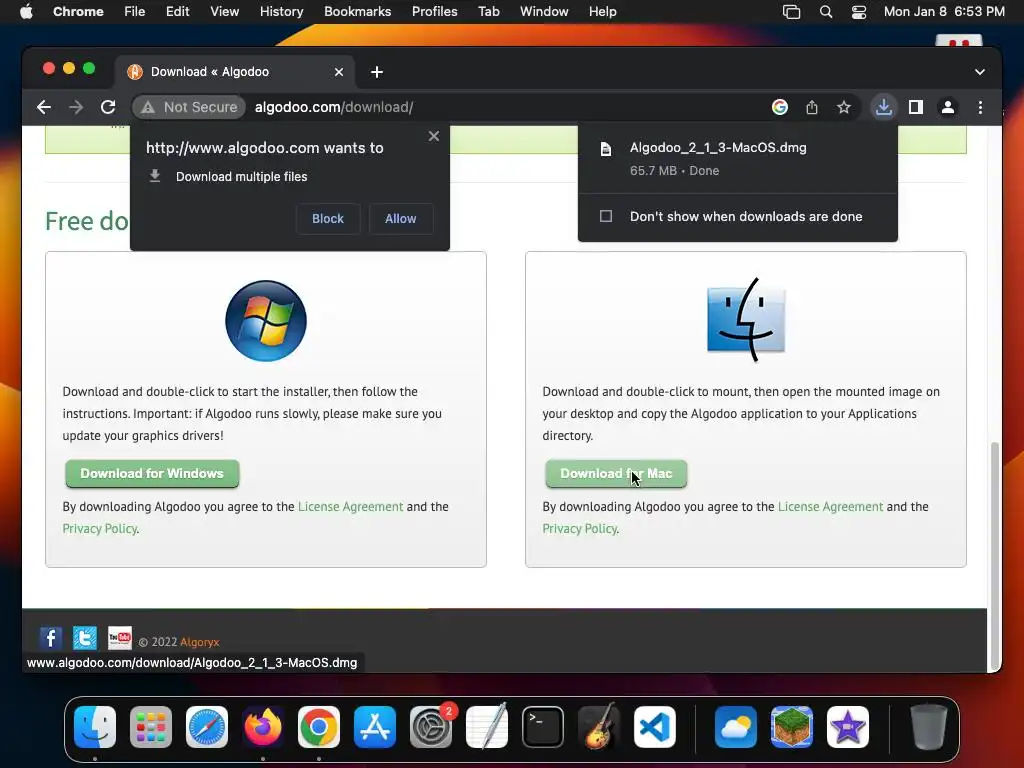The width and height of the screenshot is (1024, 768).
Task: Click the browser forward arrow
Action: coord(76,107)
